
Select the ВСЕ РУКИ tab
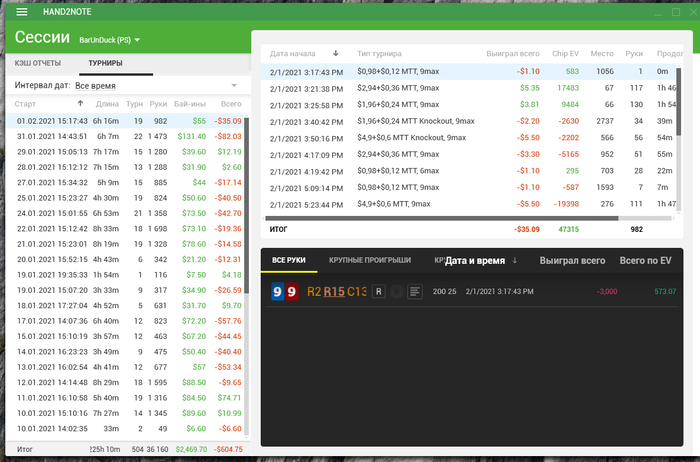coord(289,260)
